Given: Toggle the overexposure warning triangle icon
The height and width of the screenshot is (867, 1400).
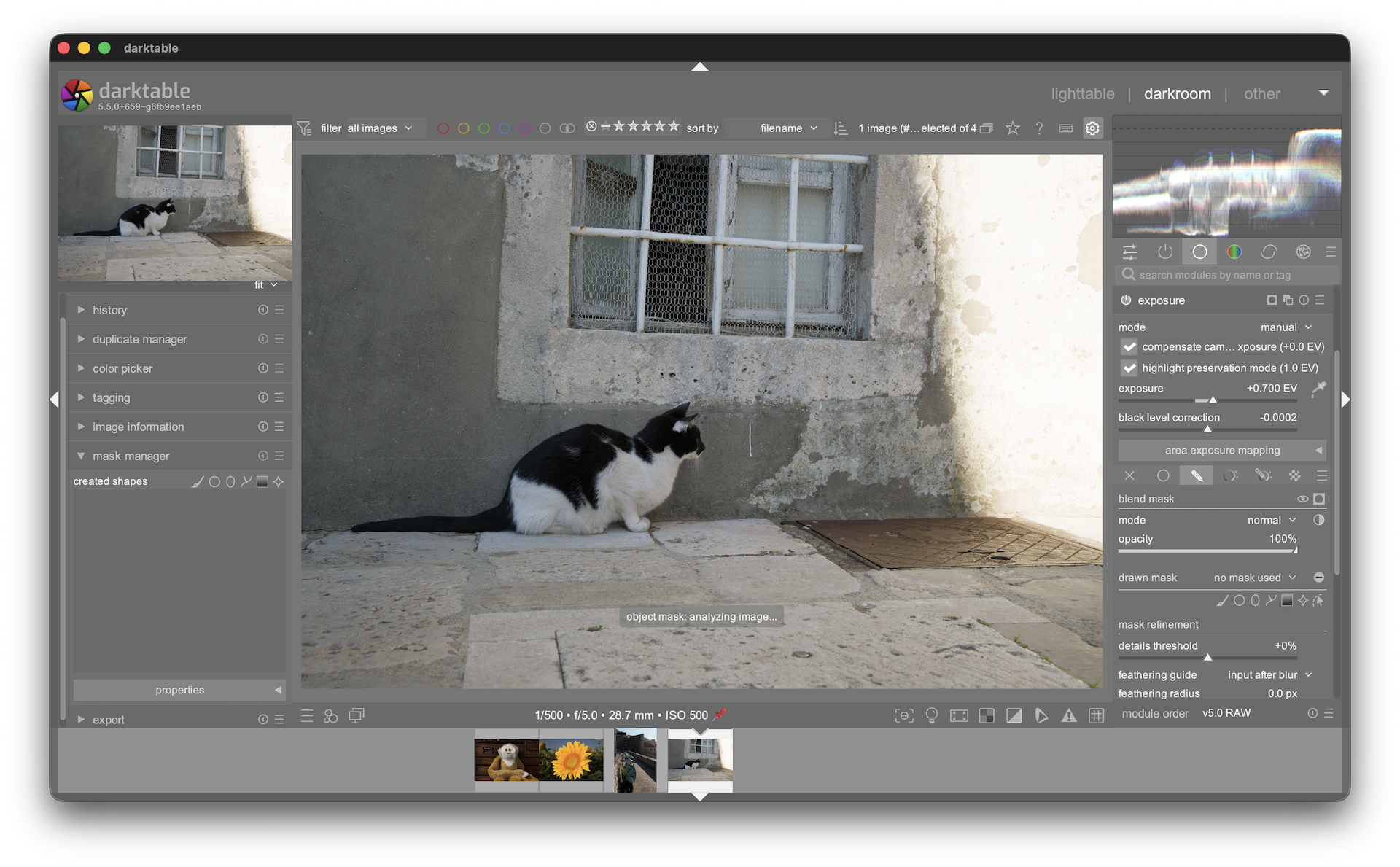Looking at the screenshot, I should click(x=1068, y=715).
